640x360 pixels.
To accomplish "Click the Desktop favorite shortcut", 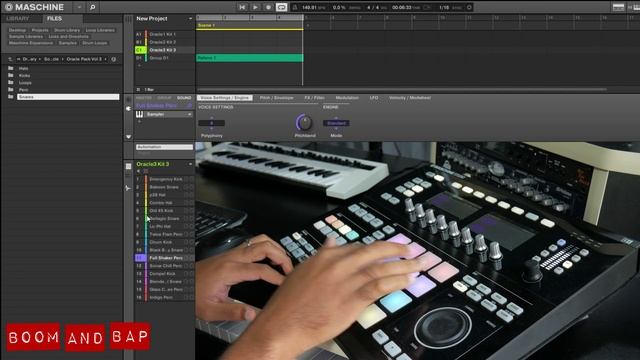I will click(x=18, y=30).
